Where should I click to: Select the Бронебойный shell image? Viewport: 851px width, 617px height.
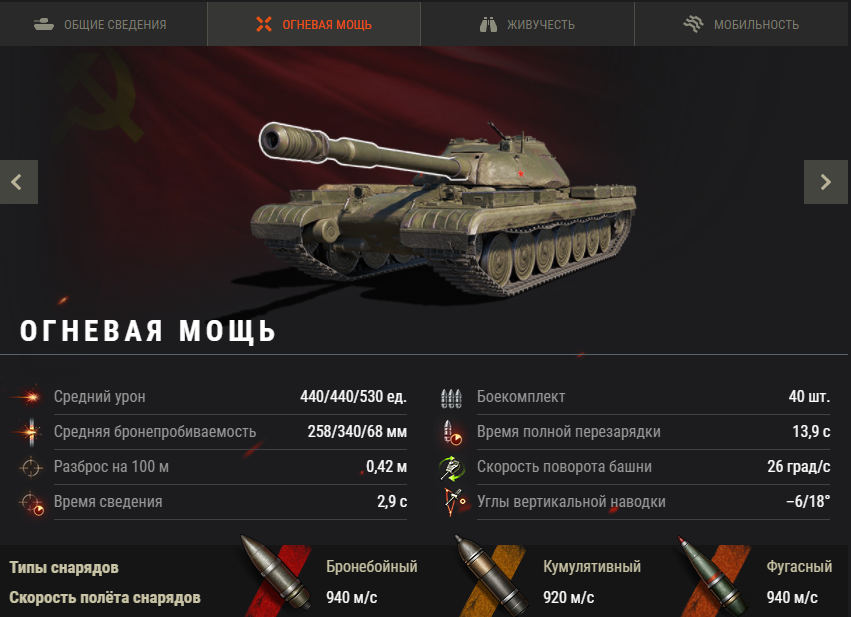pos(277,575)
